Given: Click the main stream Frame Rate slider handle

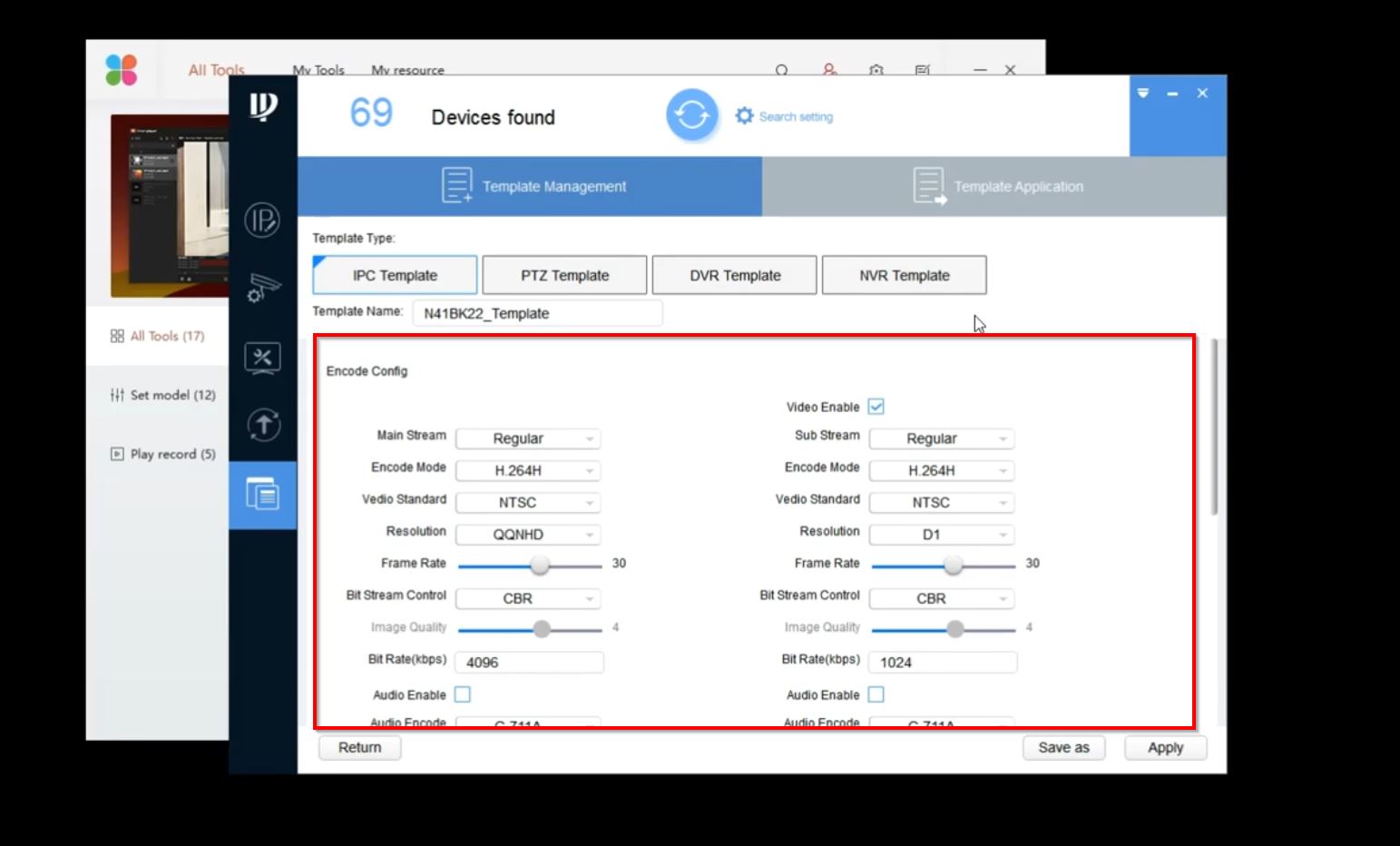Looking at the screenshot, I should [540, 566].
